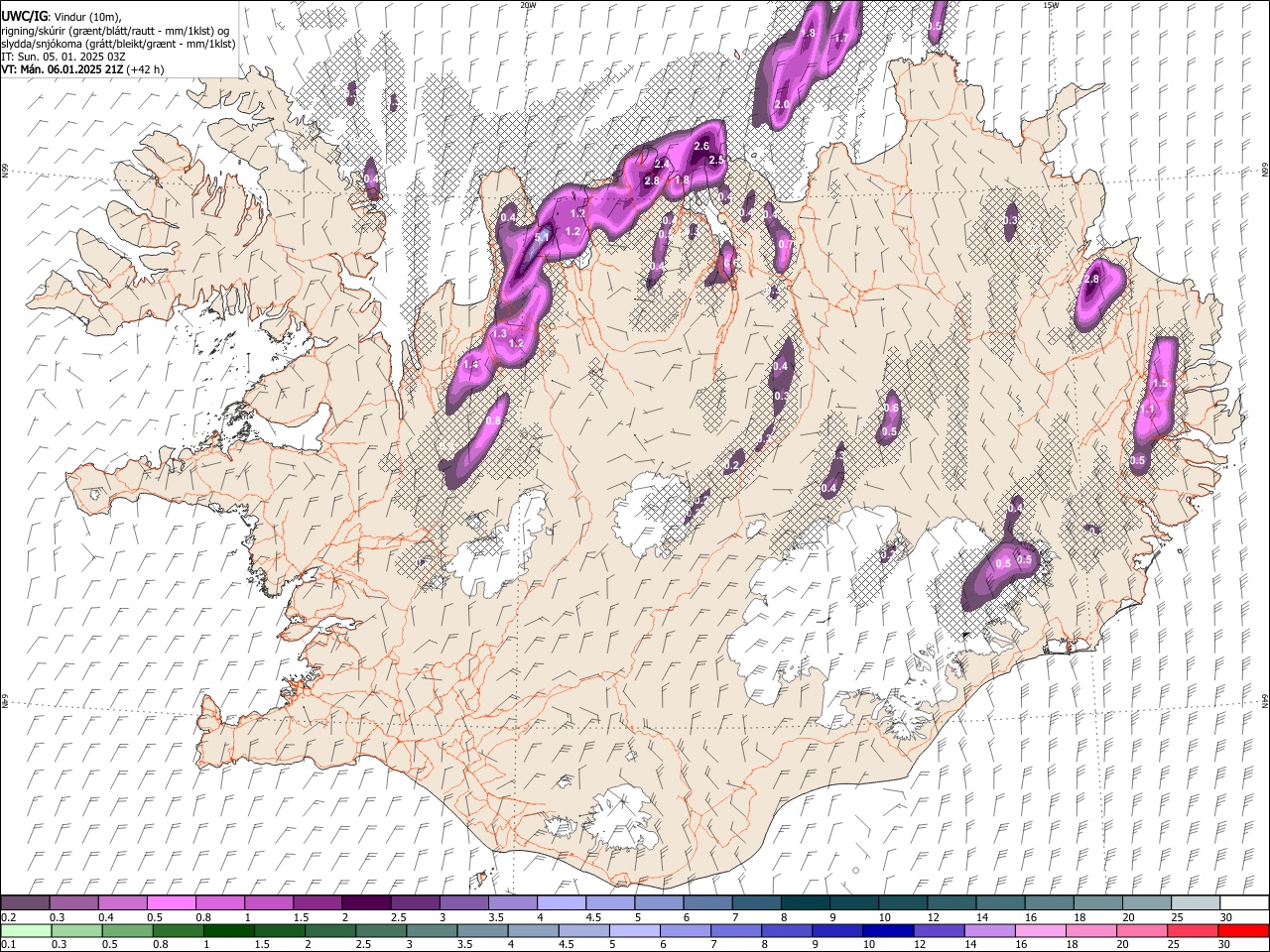The width and height of the screenshot is (1270, 952).
Task: Click the 5.1 precipitation value on the map
Action: click(542, 238)
